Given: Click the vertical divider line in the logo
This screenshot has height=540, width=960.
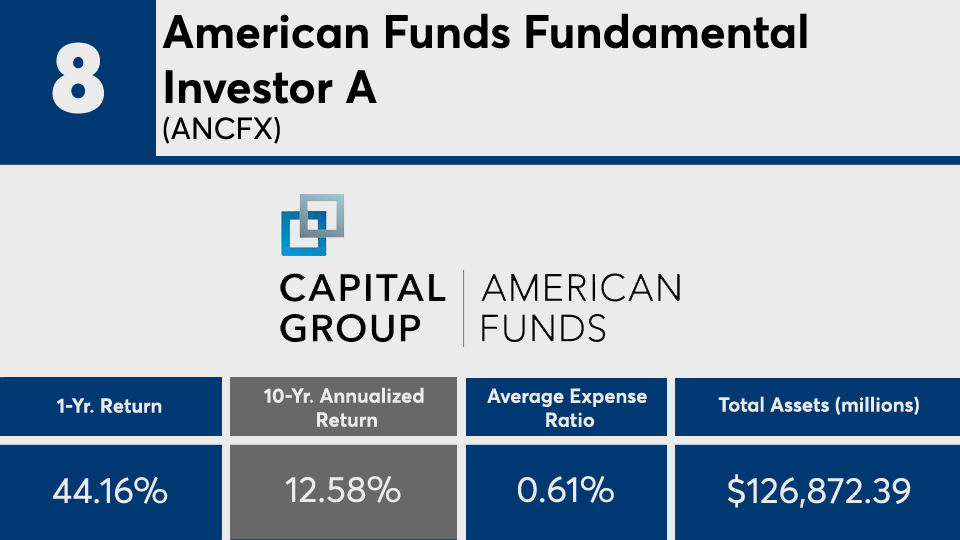Looking at the screenshot, I should click(463, 308).
